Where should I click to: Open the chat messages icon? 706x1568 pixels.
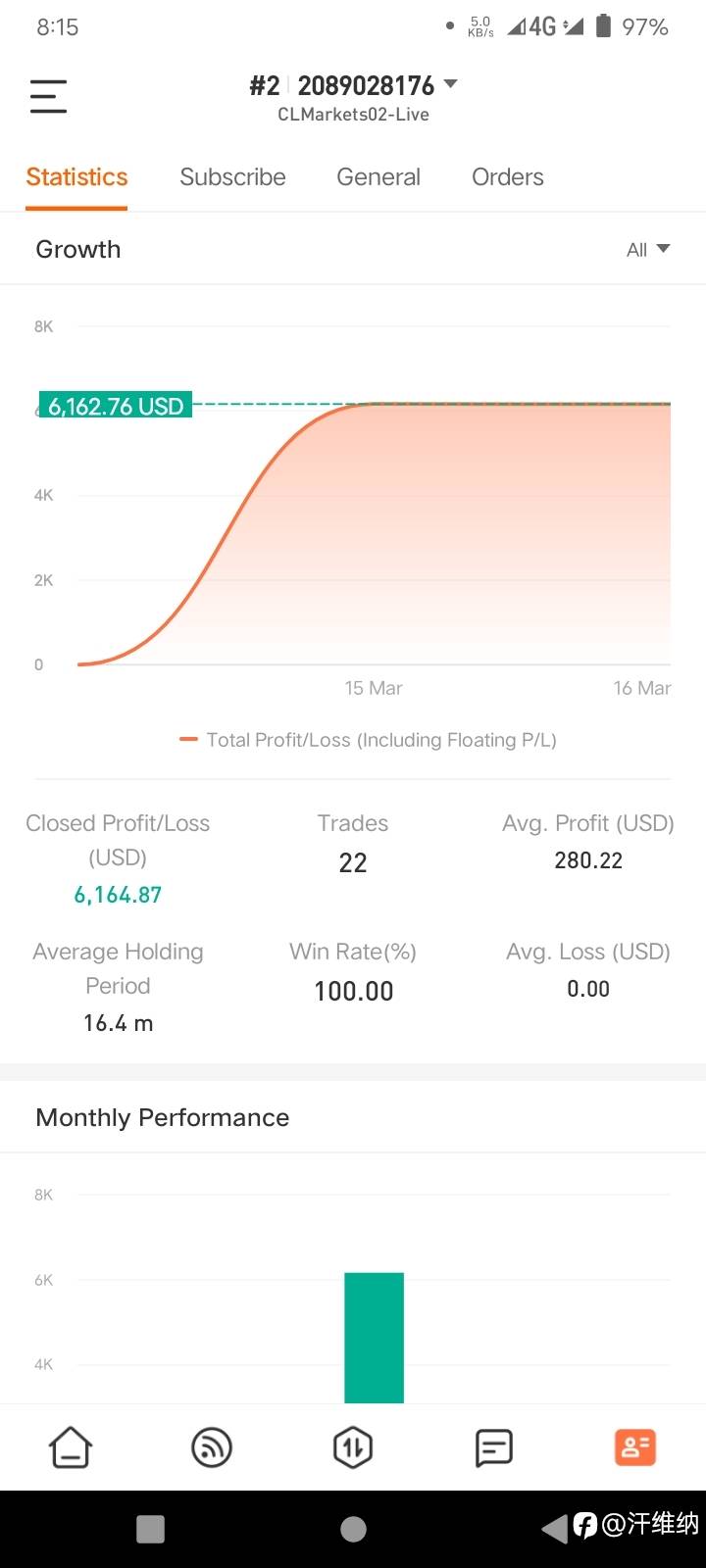coord(493,1447)
